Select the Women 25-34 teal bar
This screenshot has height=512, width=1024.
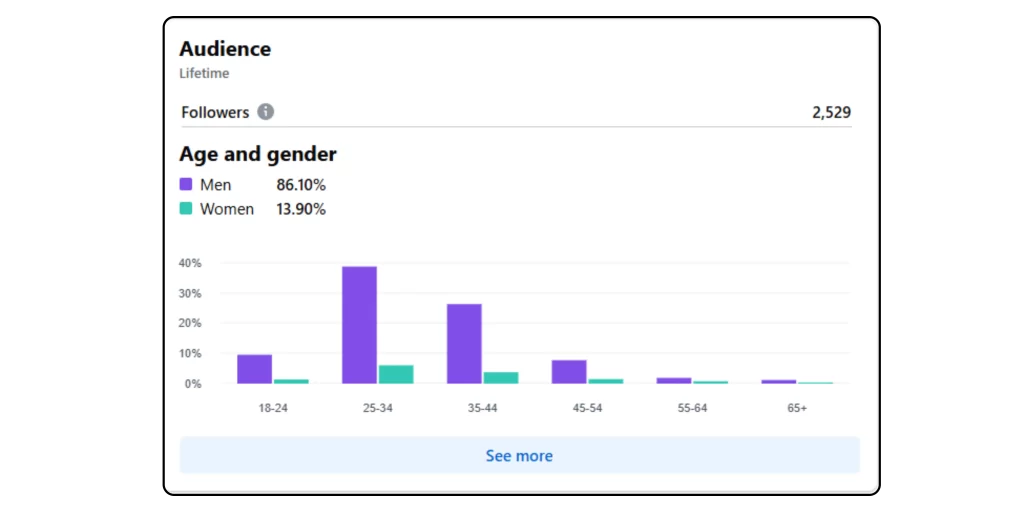396,374
